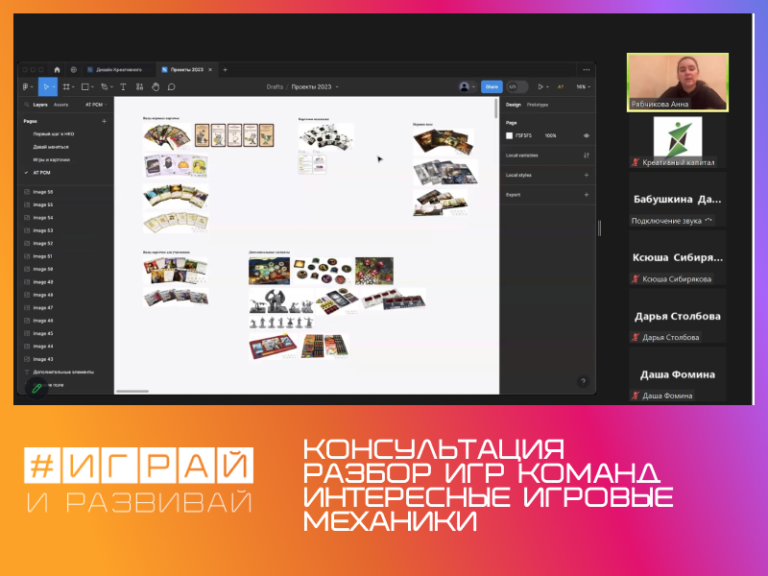Present prototype with play icon
Image resolution: width=768 pixels, height=576 pixels.
click(x=540, y=87)
